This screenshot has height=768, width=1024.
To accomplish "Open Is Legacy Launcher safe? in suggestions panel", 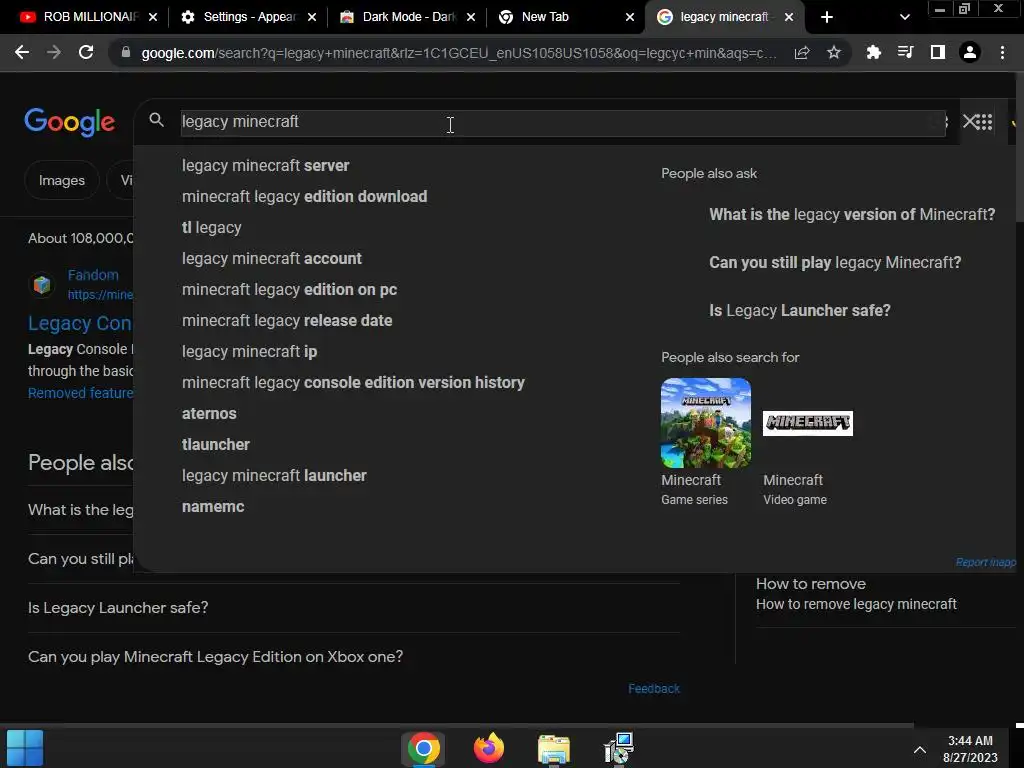I will [799, 311].
